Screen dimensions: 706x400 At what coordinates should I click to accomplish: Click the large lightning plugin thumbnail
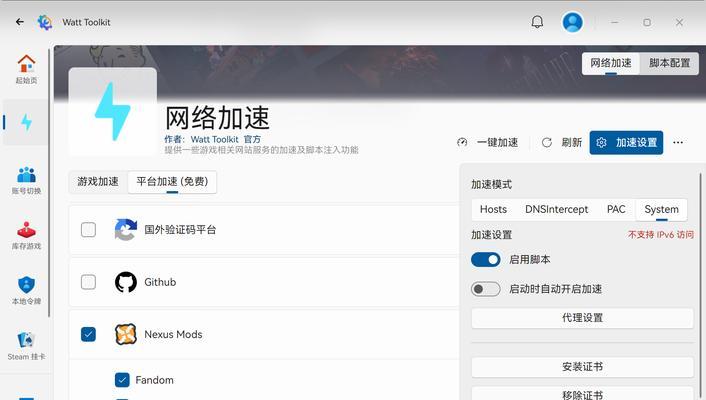(x=113, y=112)
